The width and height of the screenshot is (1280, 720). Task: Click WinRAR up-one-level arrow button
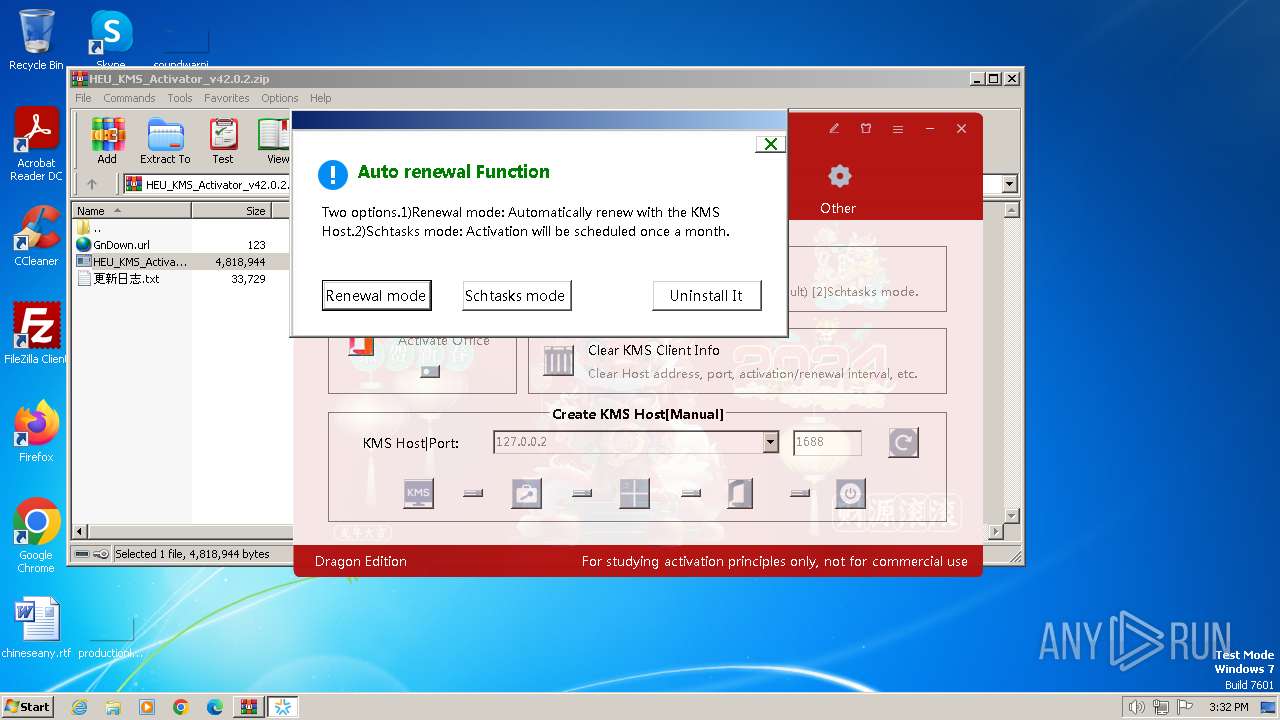[92, 184]
